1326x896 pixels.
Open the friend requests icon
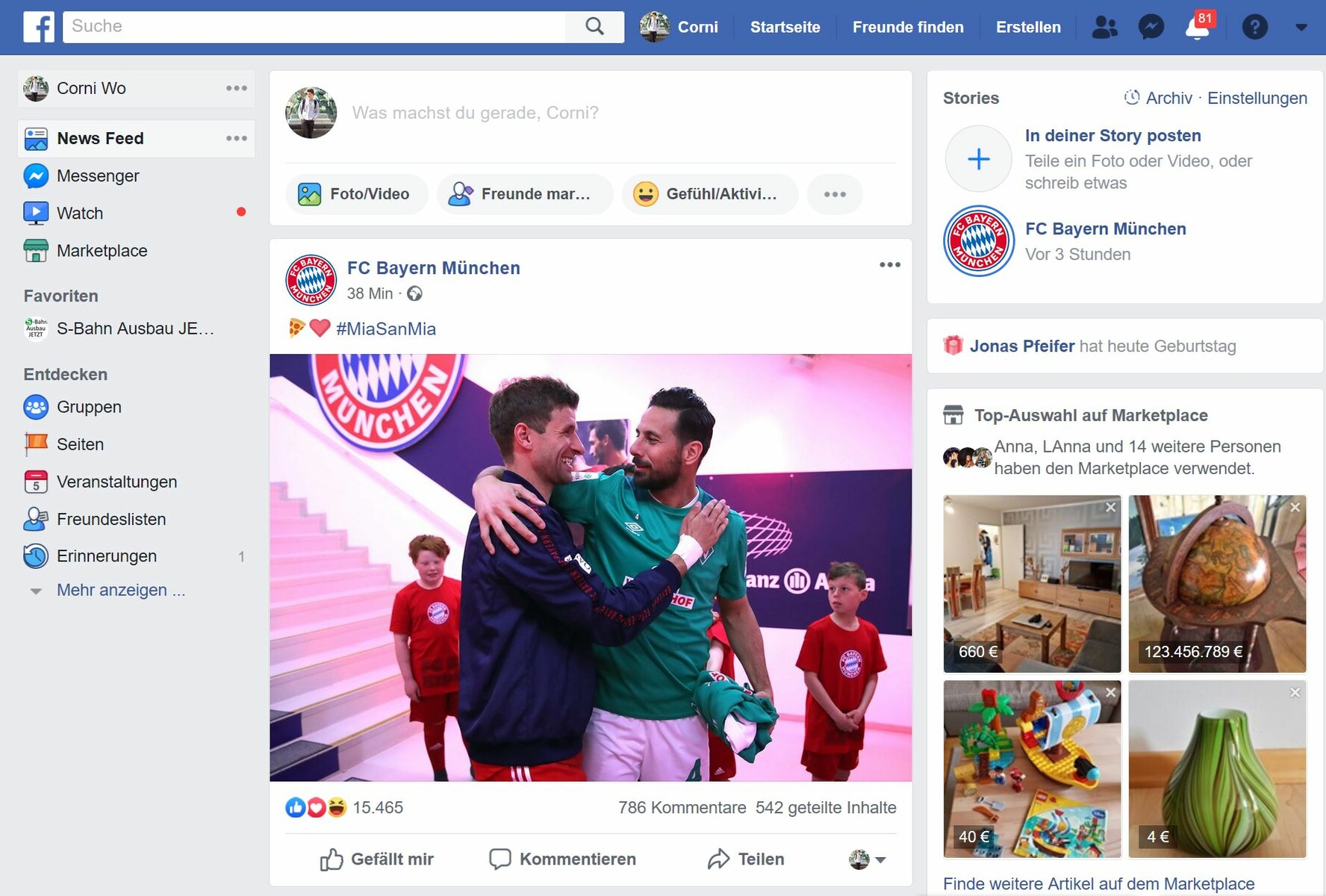pos(1104,27)
